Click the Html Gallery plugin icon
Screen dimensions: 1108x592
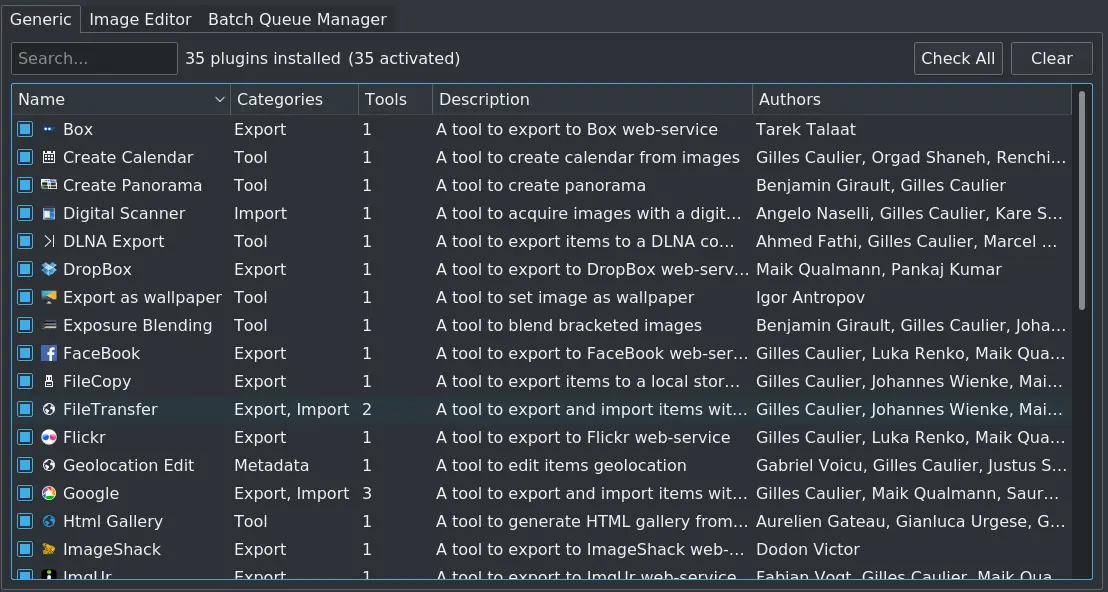(50, 521)
